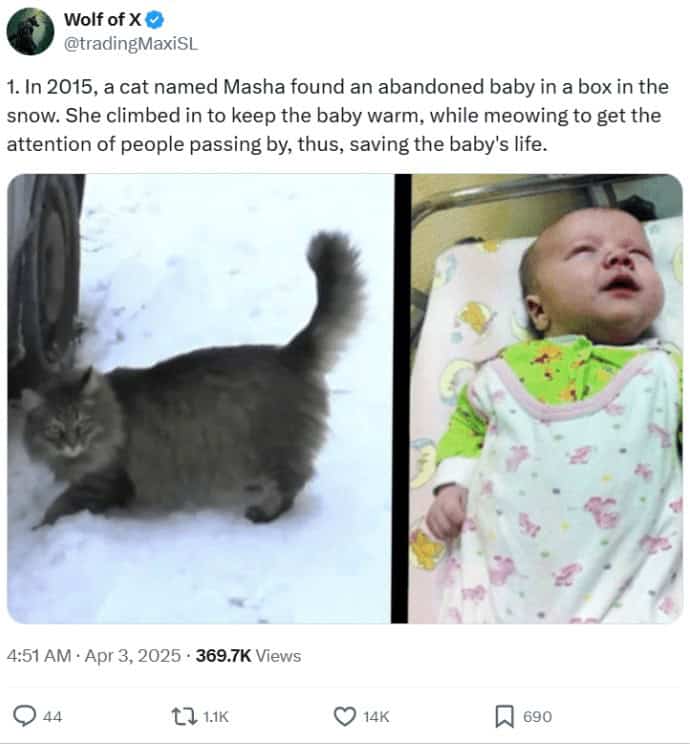Click the repost arrows icon
The width and height of the screenshot is (690, 744).
[x=184, y=716]
